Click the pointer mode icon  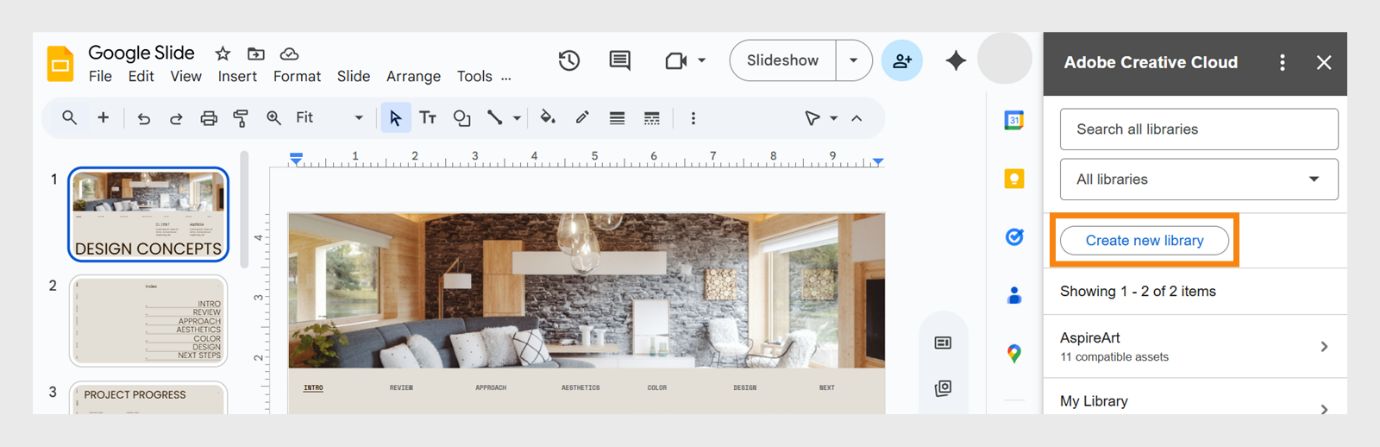[x=813, y=118]
